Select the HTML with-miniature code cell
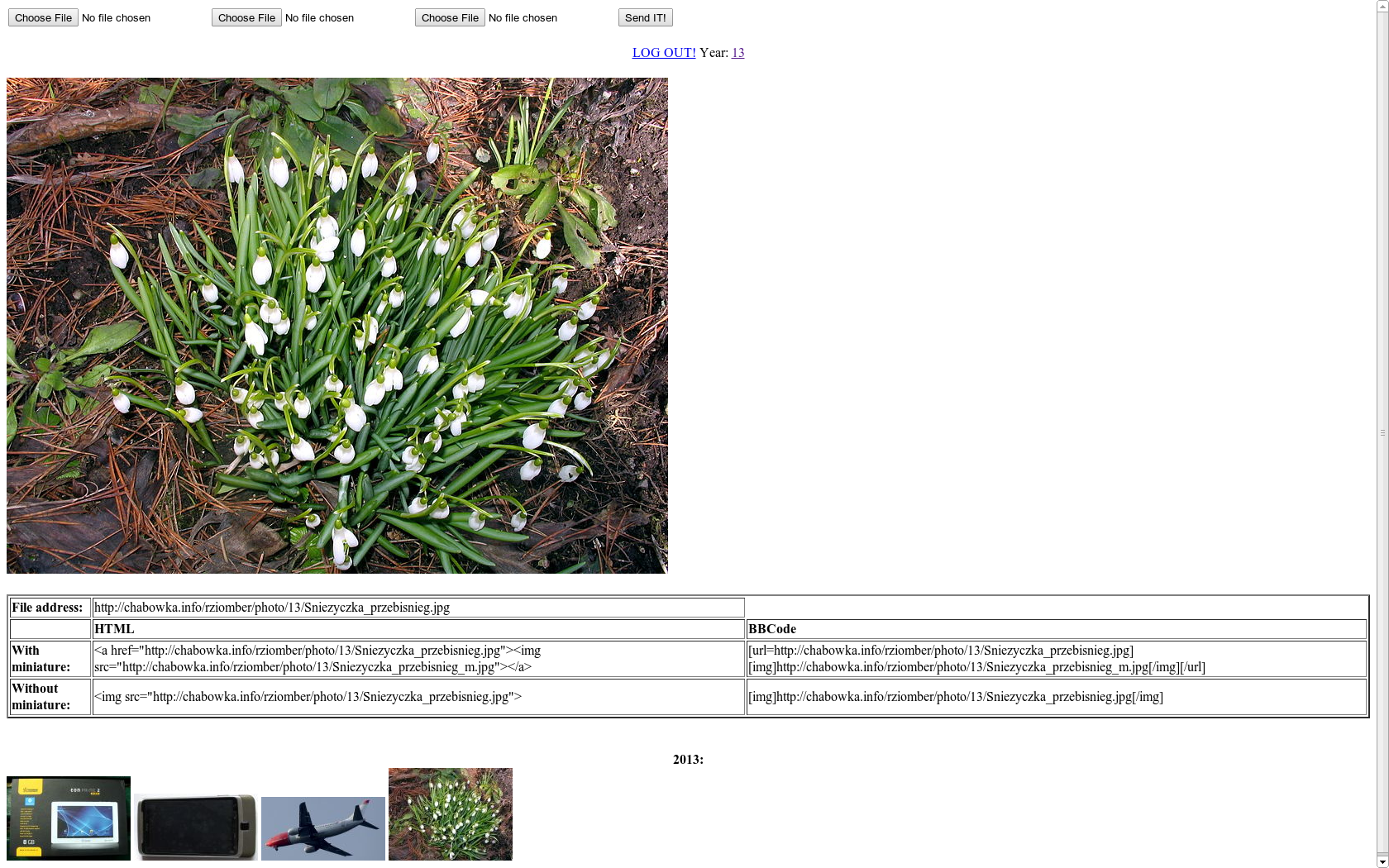1389x868 pixels. coord(418,659)
